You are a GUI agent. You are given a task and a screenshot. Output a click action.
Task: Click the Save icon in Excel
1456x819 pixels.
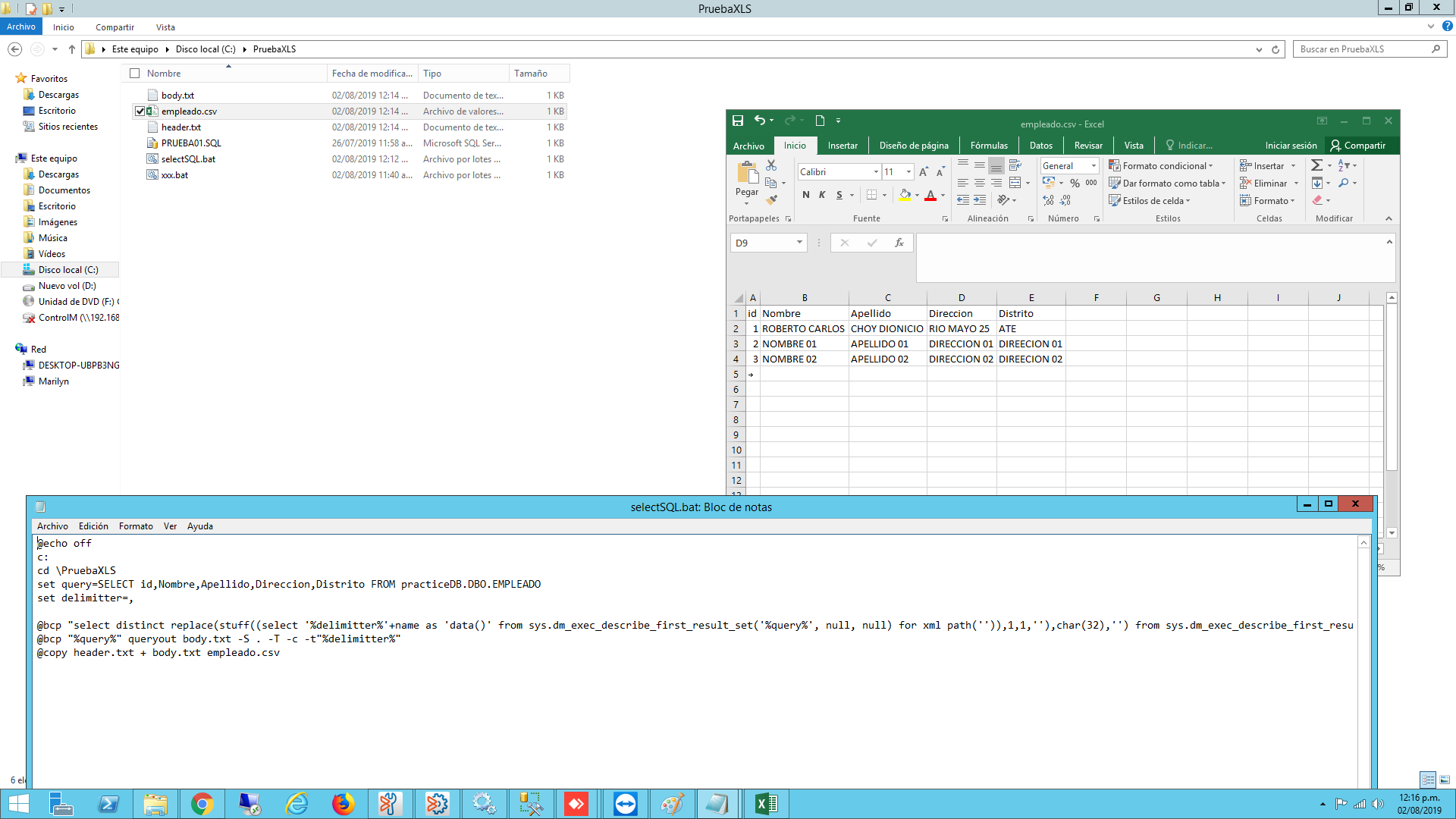[737, 121]
